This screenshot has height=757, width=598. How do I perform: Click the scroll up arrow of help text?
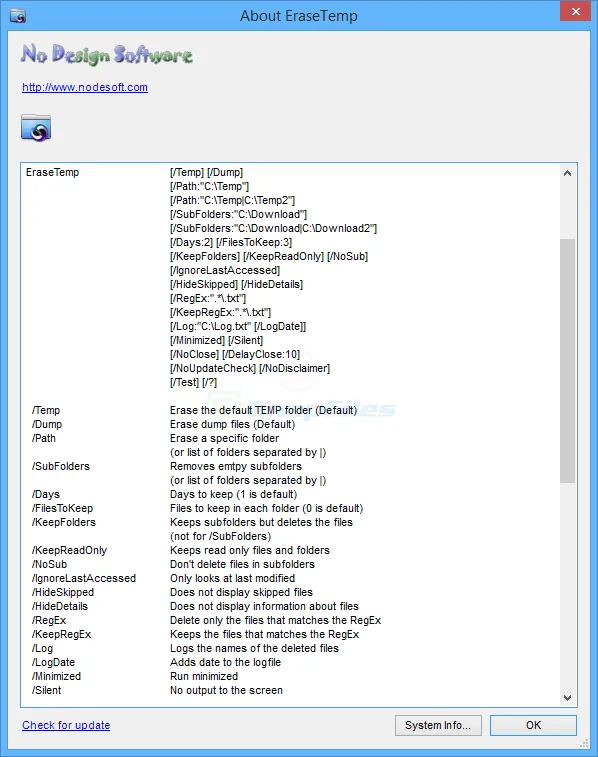(568, 173)
